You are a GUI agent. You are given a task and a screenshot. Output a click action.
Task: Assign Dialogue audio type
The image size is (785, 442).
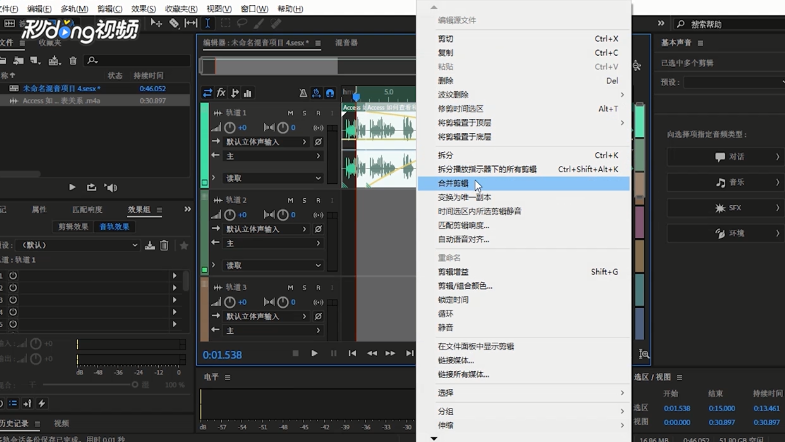pos(725,157)
